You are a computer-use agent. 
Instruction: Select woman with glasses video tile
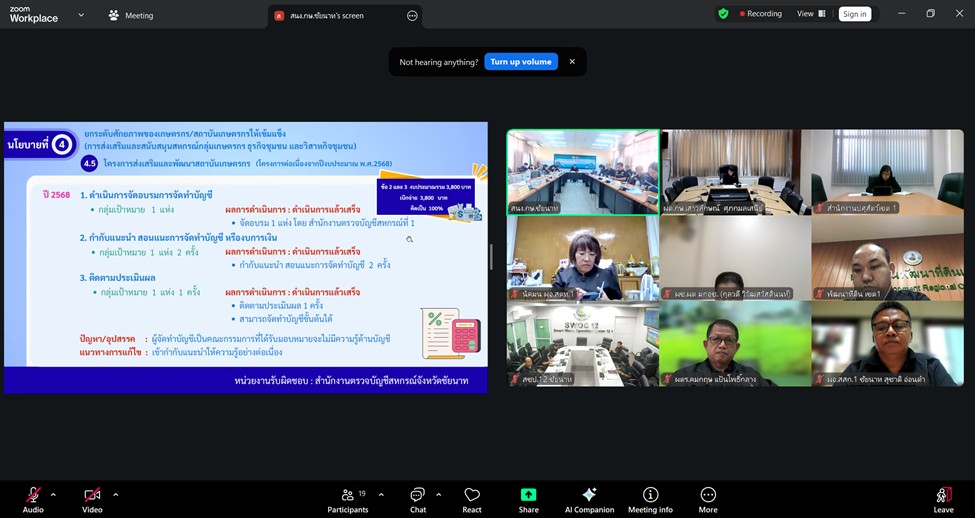coord(583,258)
